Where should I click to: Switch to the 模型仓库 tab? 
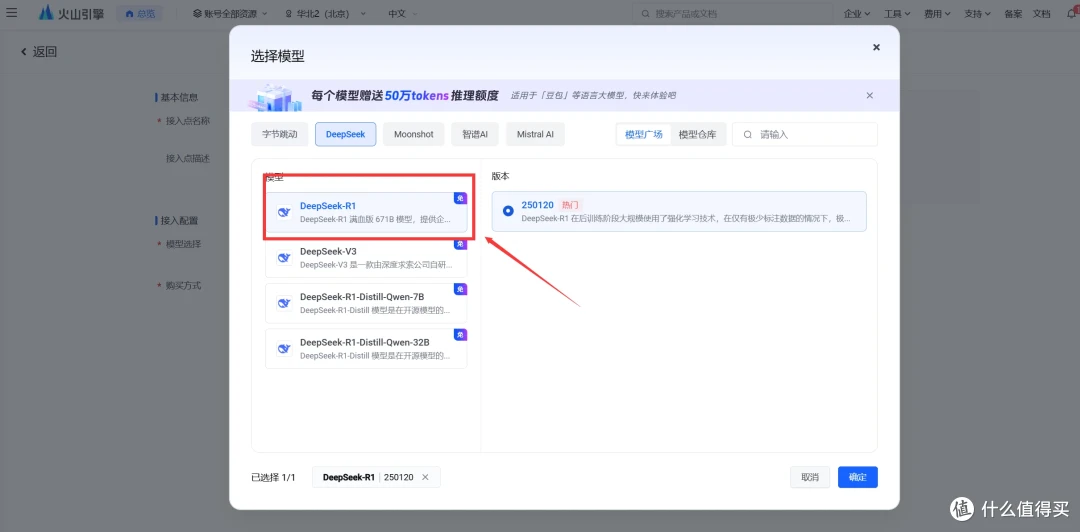pos(697,134)
